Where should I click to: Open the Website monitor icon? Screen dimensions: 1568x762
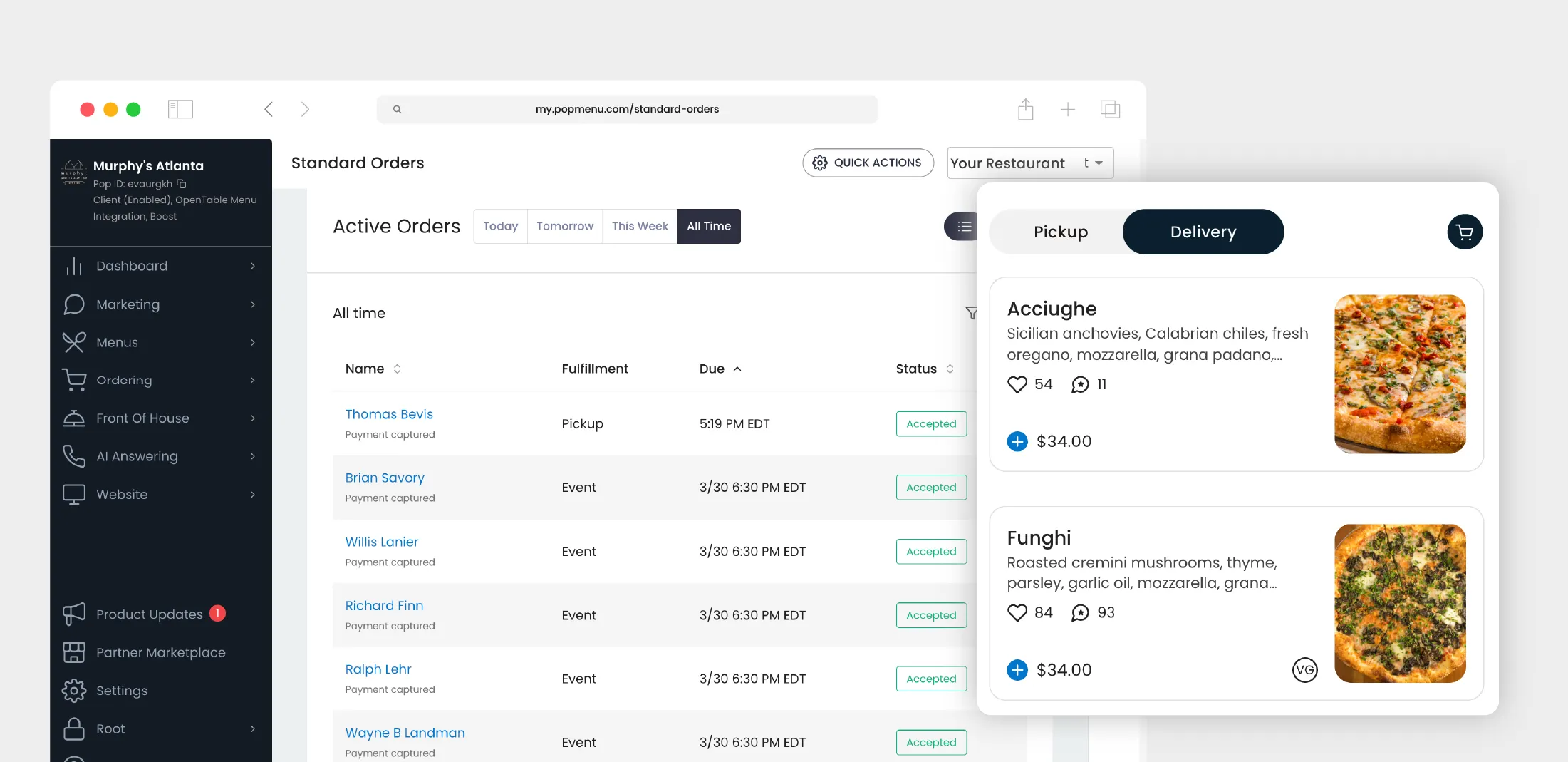[74, 494]
